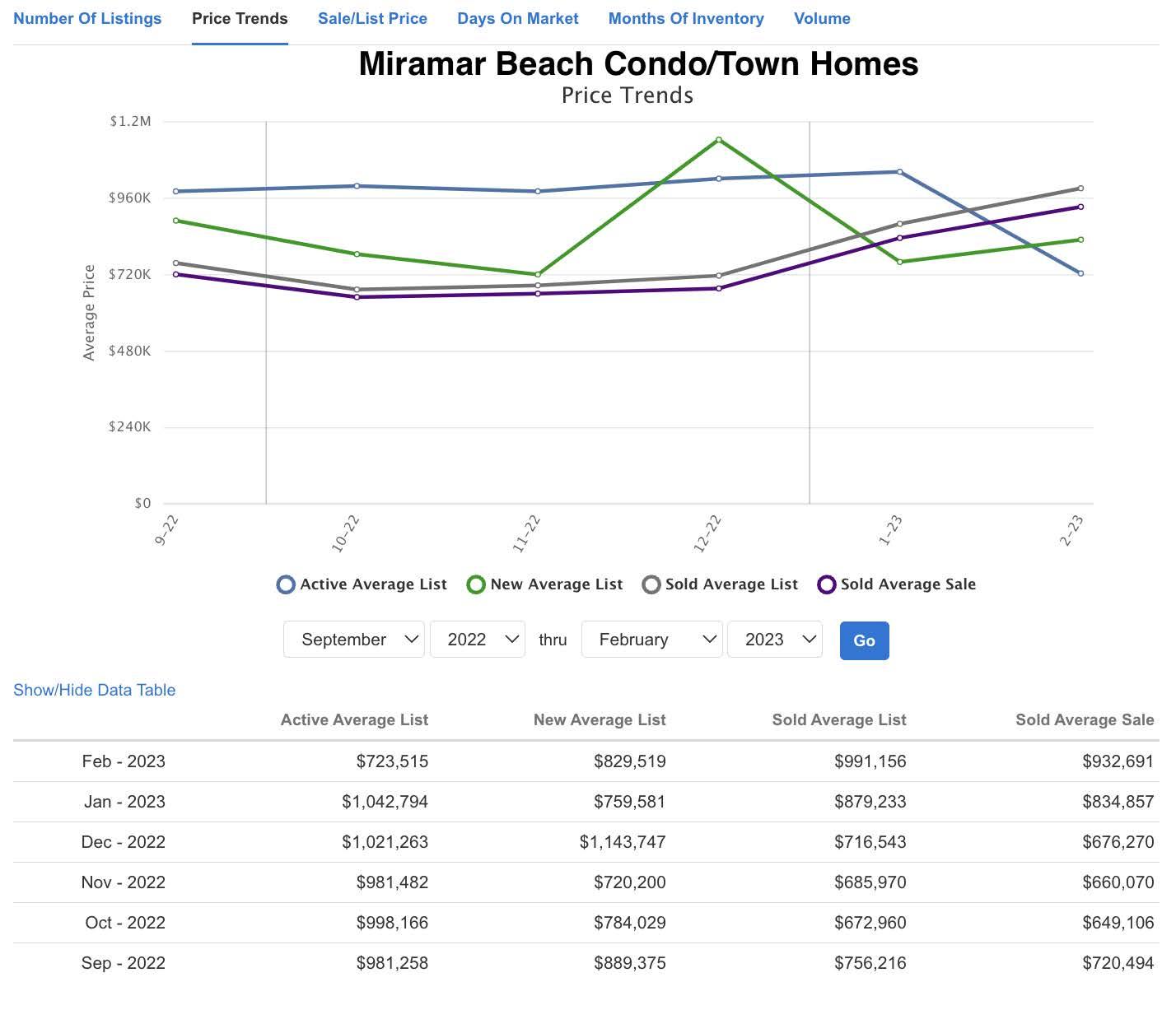Click the blue Active Average List legend circle
Viewport: 1176px width, 1024px height.
point(286,584)
